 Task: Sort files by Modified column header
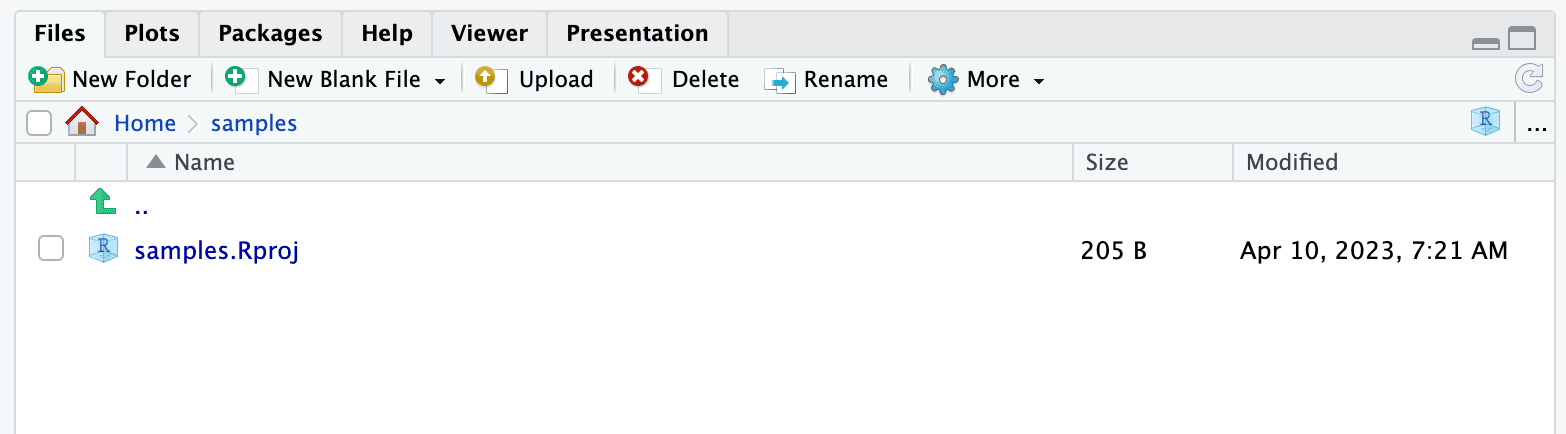point(1291,162)
